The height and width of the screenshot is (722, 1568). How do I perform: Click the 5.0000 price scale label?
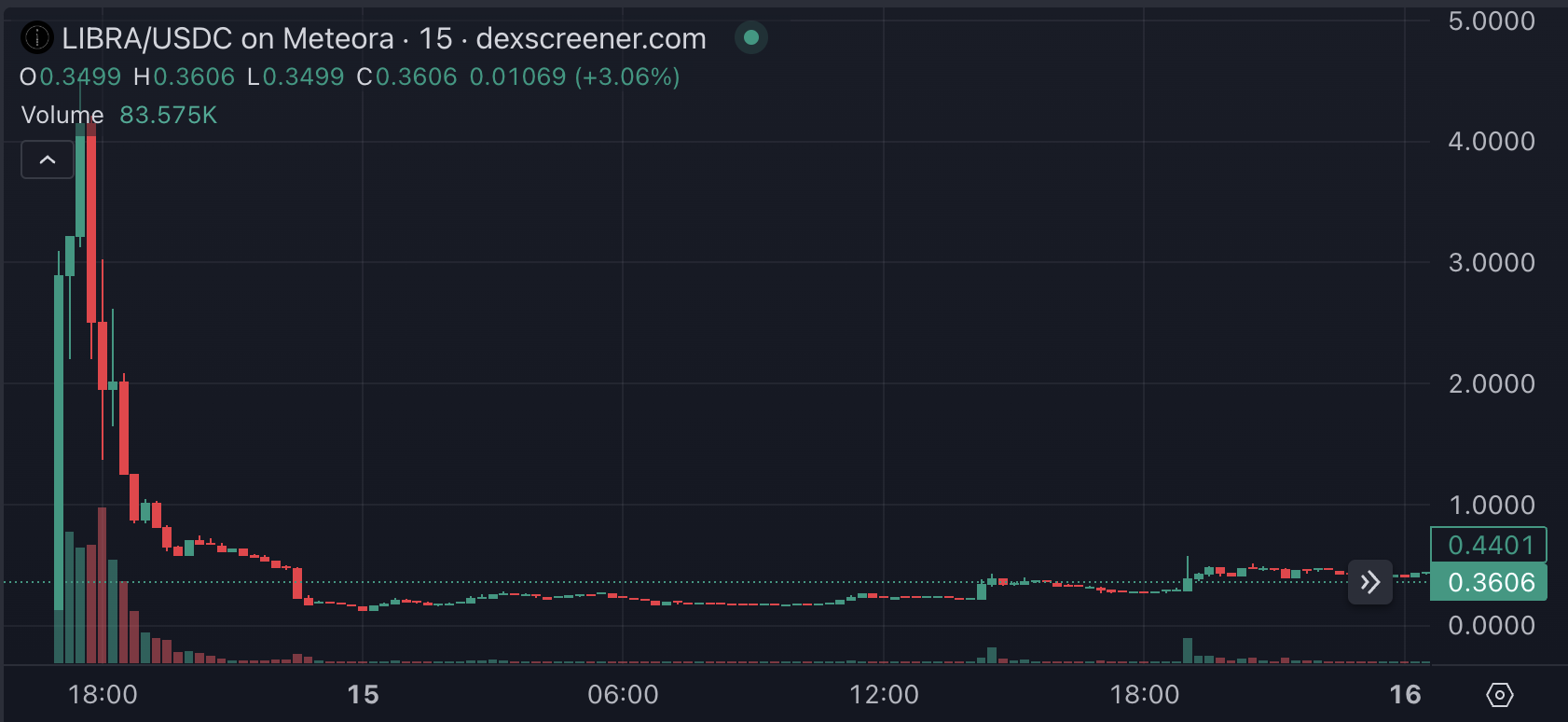1491,21
